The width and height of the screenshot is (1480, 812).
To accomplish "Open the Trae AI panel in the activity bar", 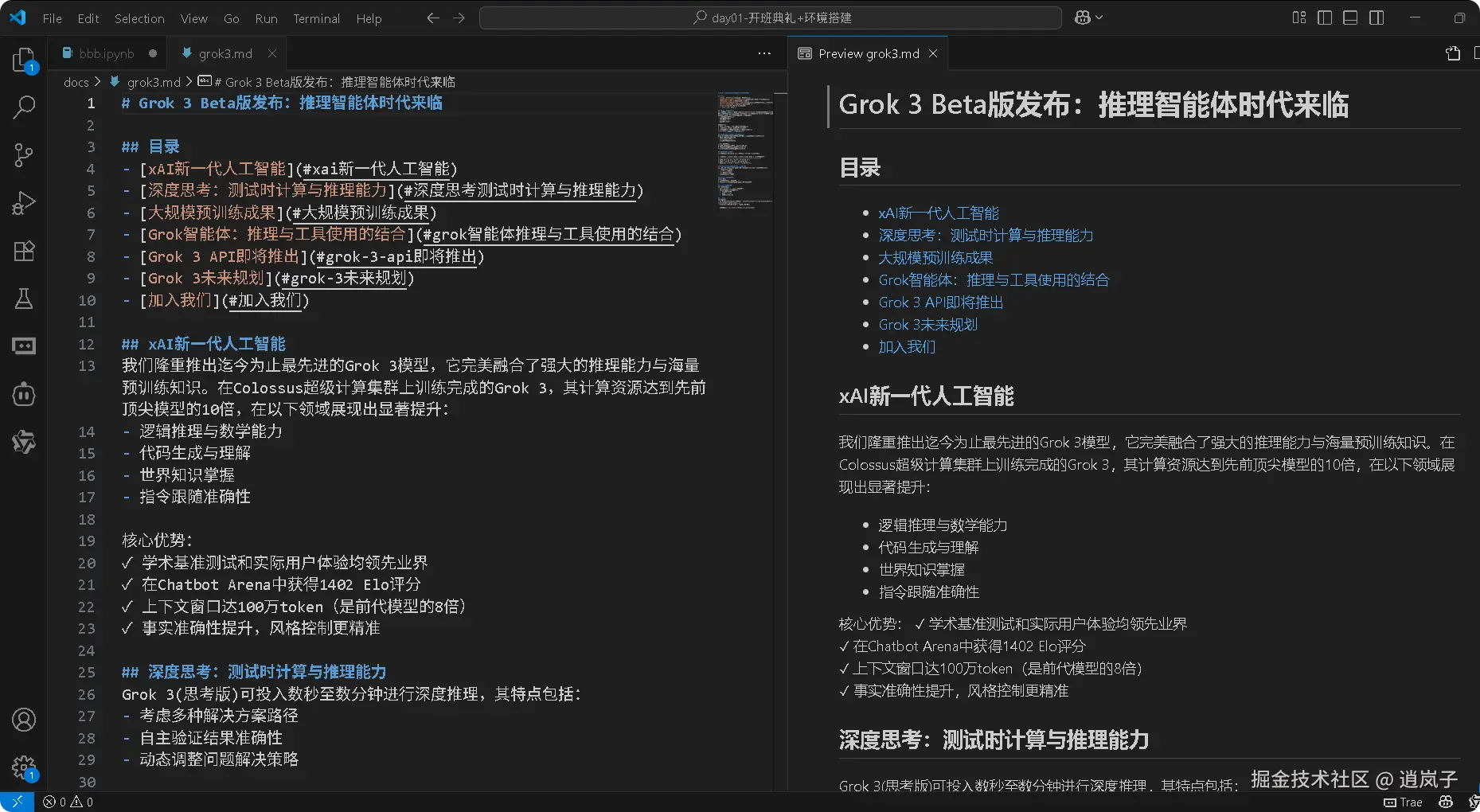I will coord(24,346).
